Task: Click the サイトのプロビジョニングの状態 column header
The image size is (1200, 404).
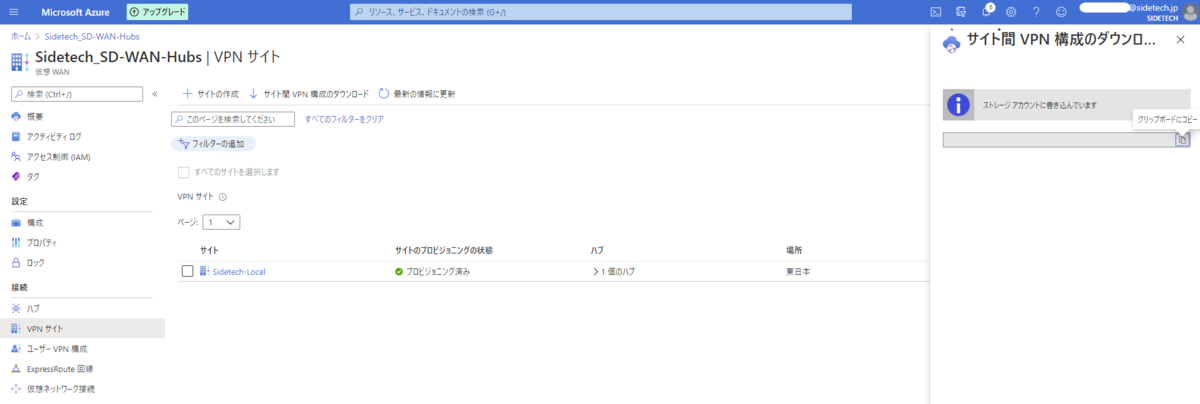Action: click(444, 249)
